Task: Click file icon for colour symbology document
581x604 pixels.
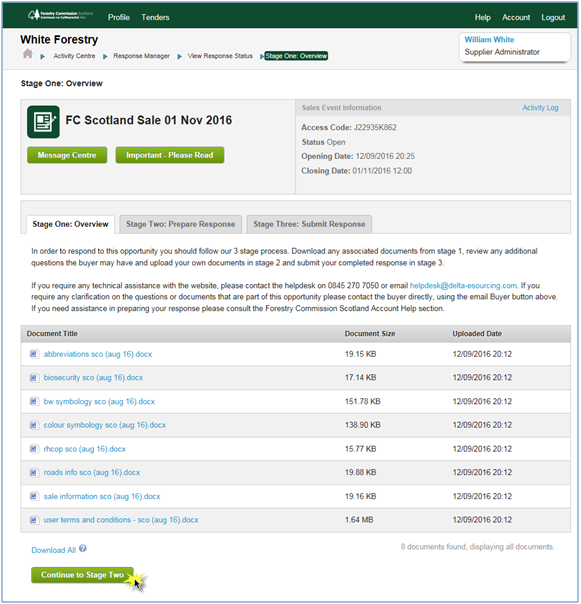Action: 34,425
